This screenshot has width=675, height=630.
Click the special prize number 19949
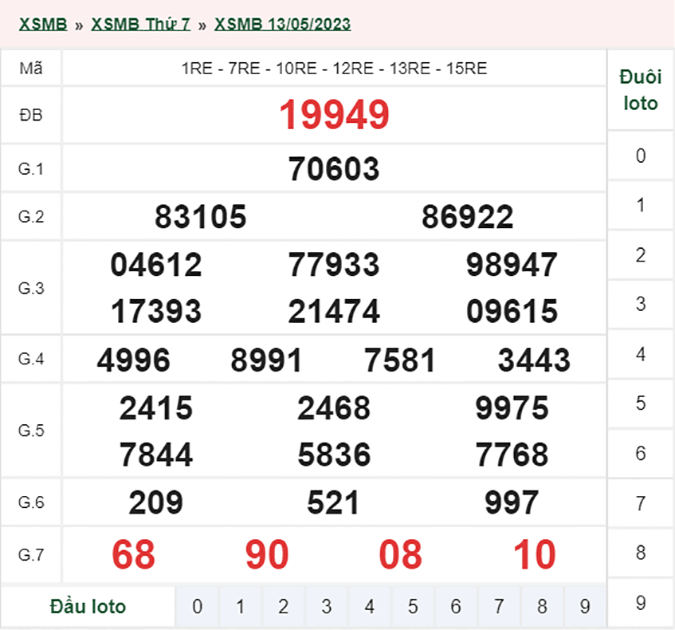(334, 116)
